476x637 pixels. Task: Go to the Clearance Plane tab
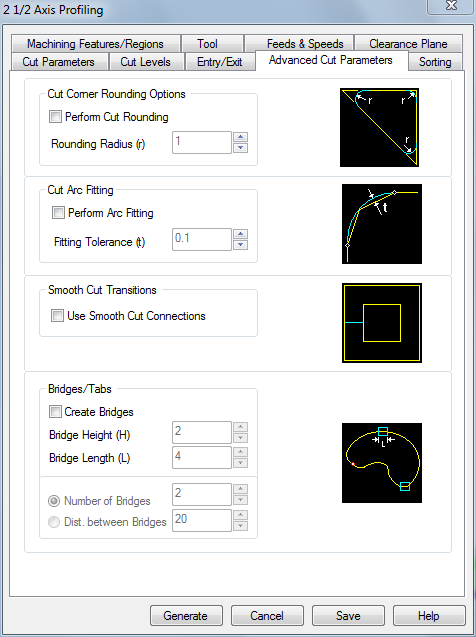408,44
